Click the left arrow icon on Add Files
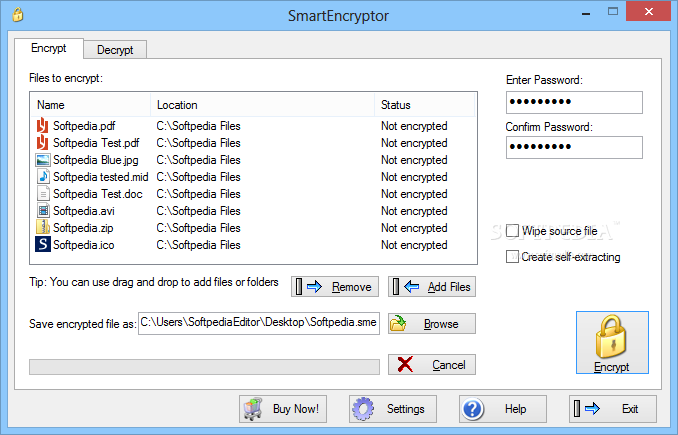The width and height of the screenshot is (678, 435). click(x=412, y=286)
